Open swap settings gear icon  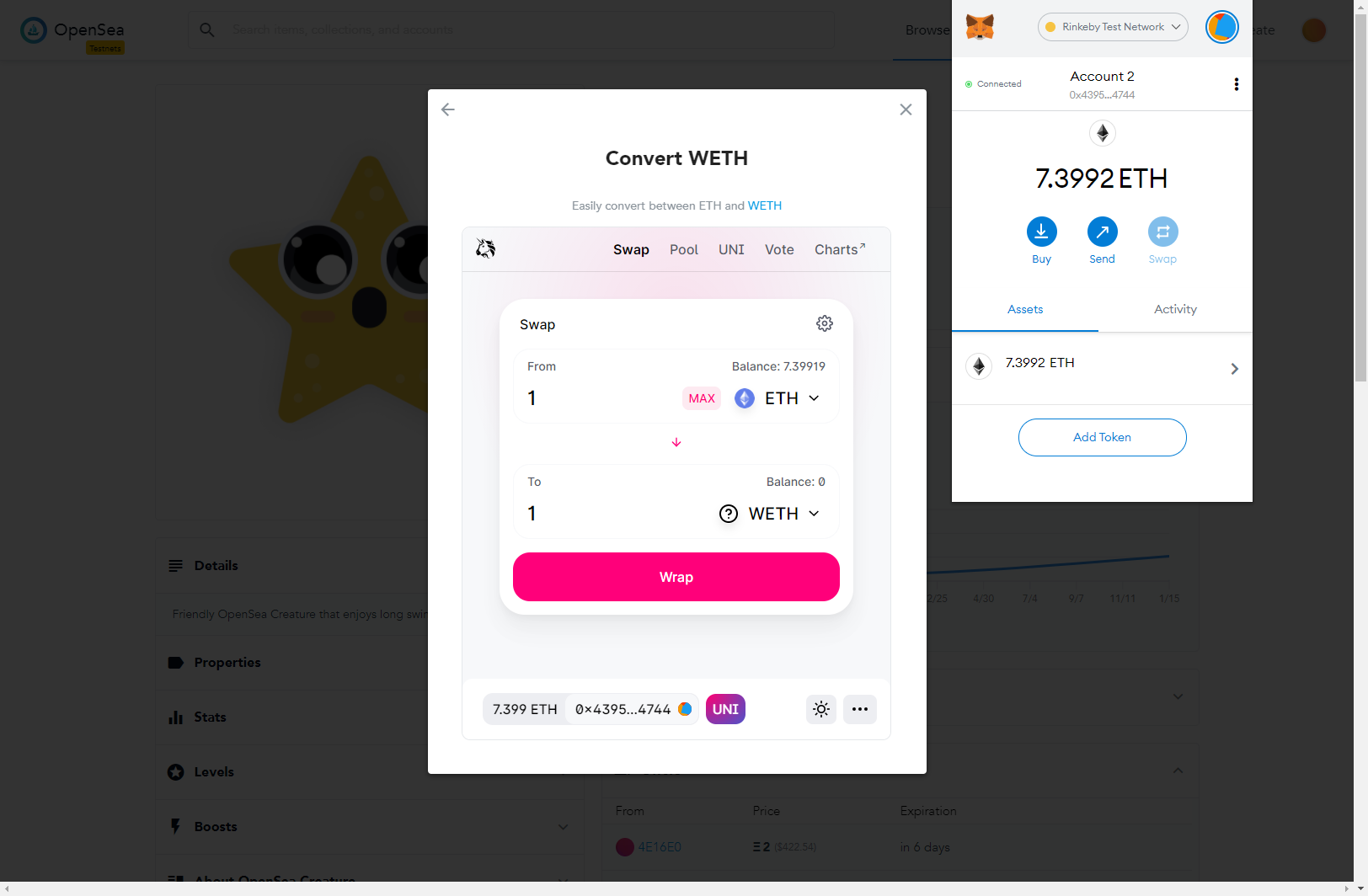pyautogui.click(x=825, y=323)
